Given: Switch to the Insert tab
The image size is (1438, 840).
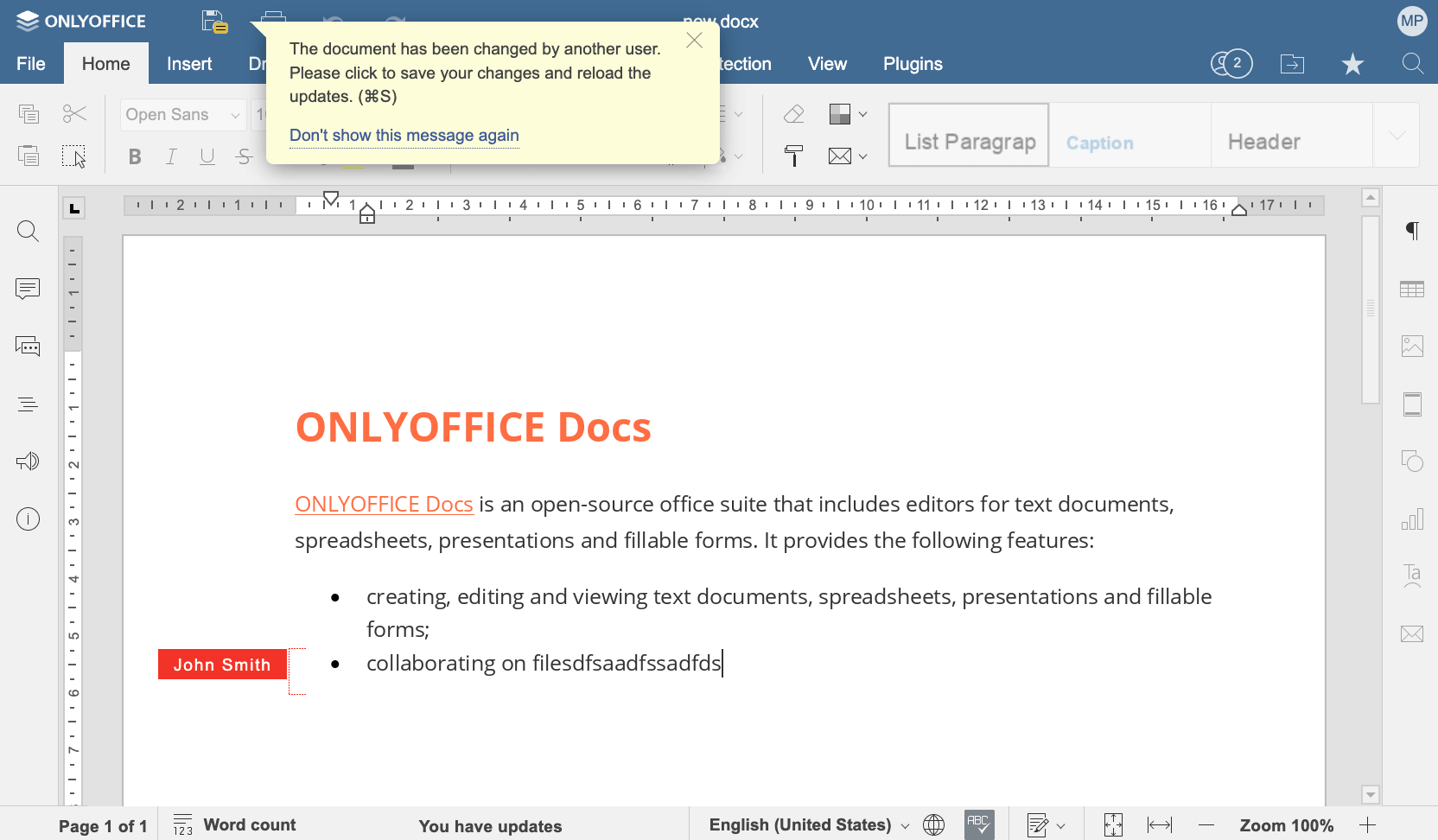Looking at the screenshot, I should [189, 64].
